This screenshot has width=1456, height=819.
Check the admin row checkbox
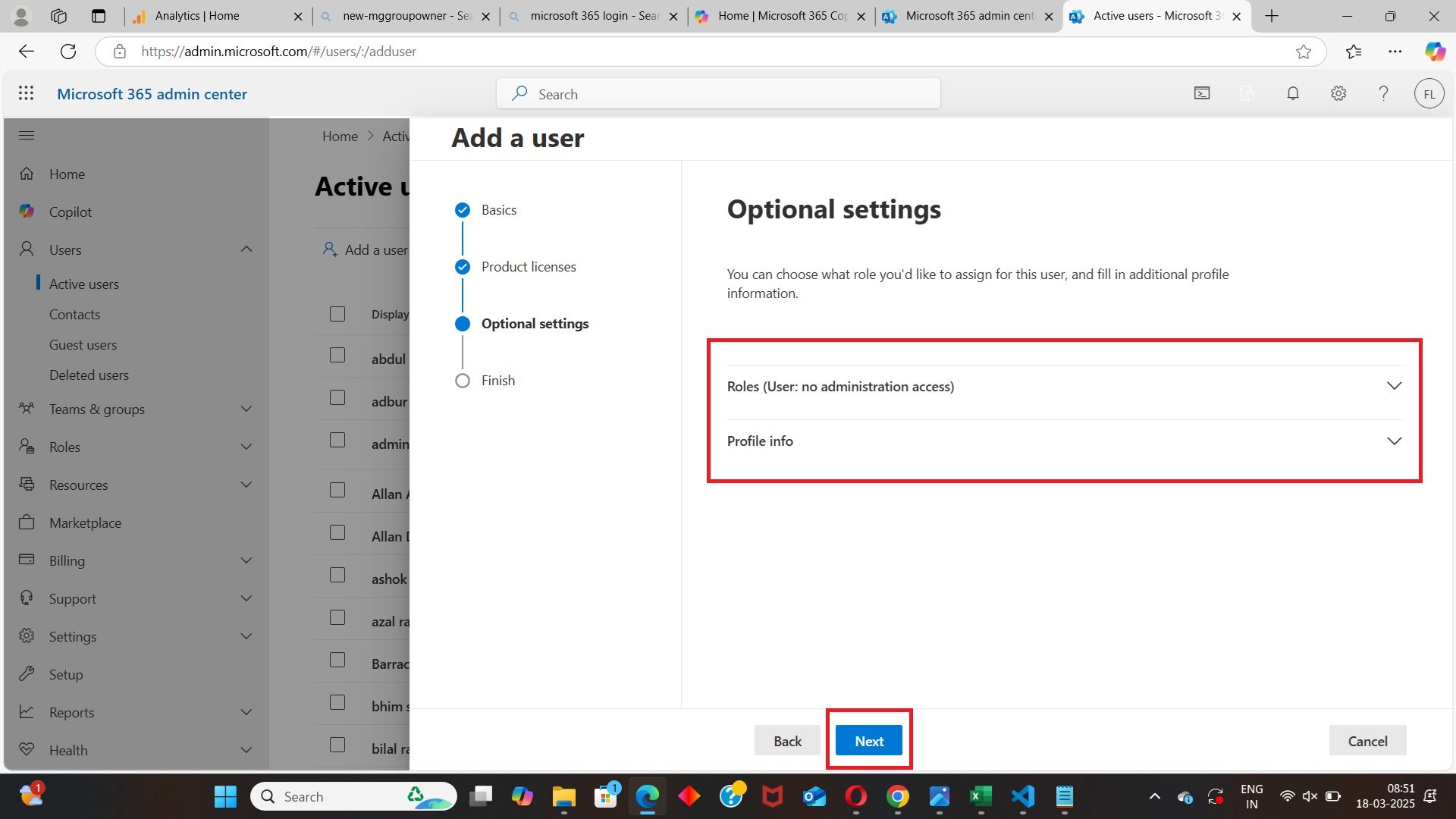pos(337,440)
